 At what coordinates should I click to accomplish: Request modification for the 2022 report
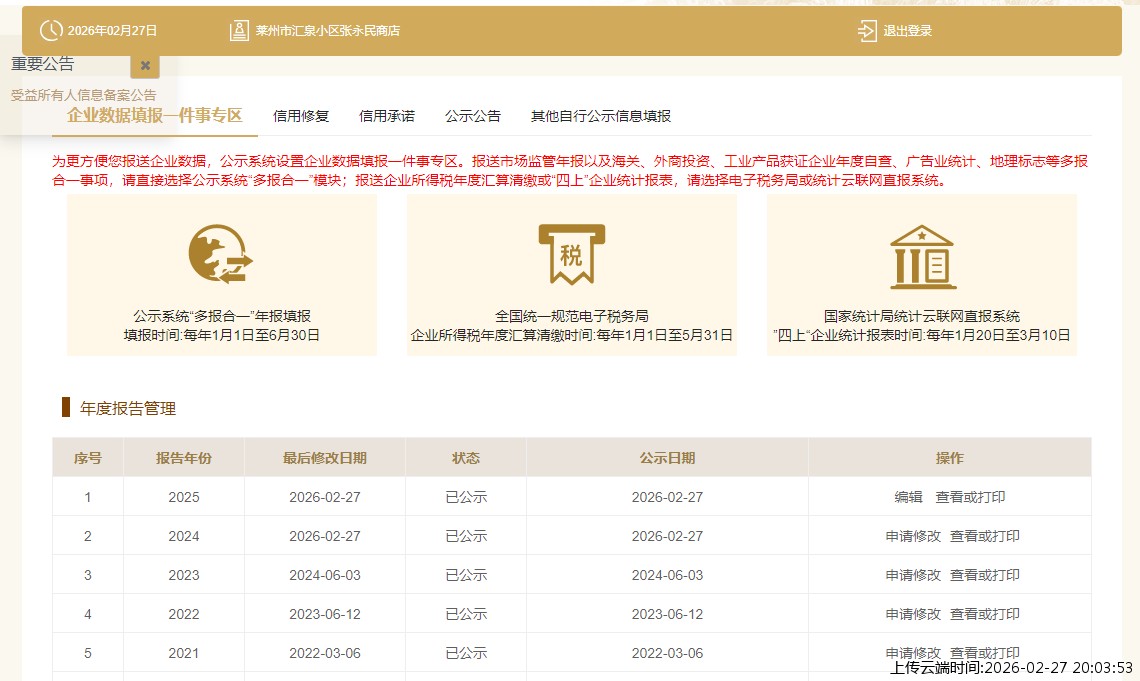[x=913, y=614]
